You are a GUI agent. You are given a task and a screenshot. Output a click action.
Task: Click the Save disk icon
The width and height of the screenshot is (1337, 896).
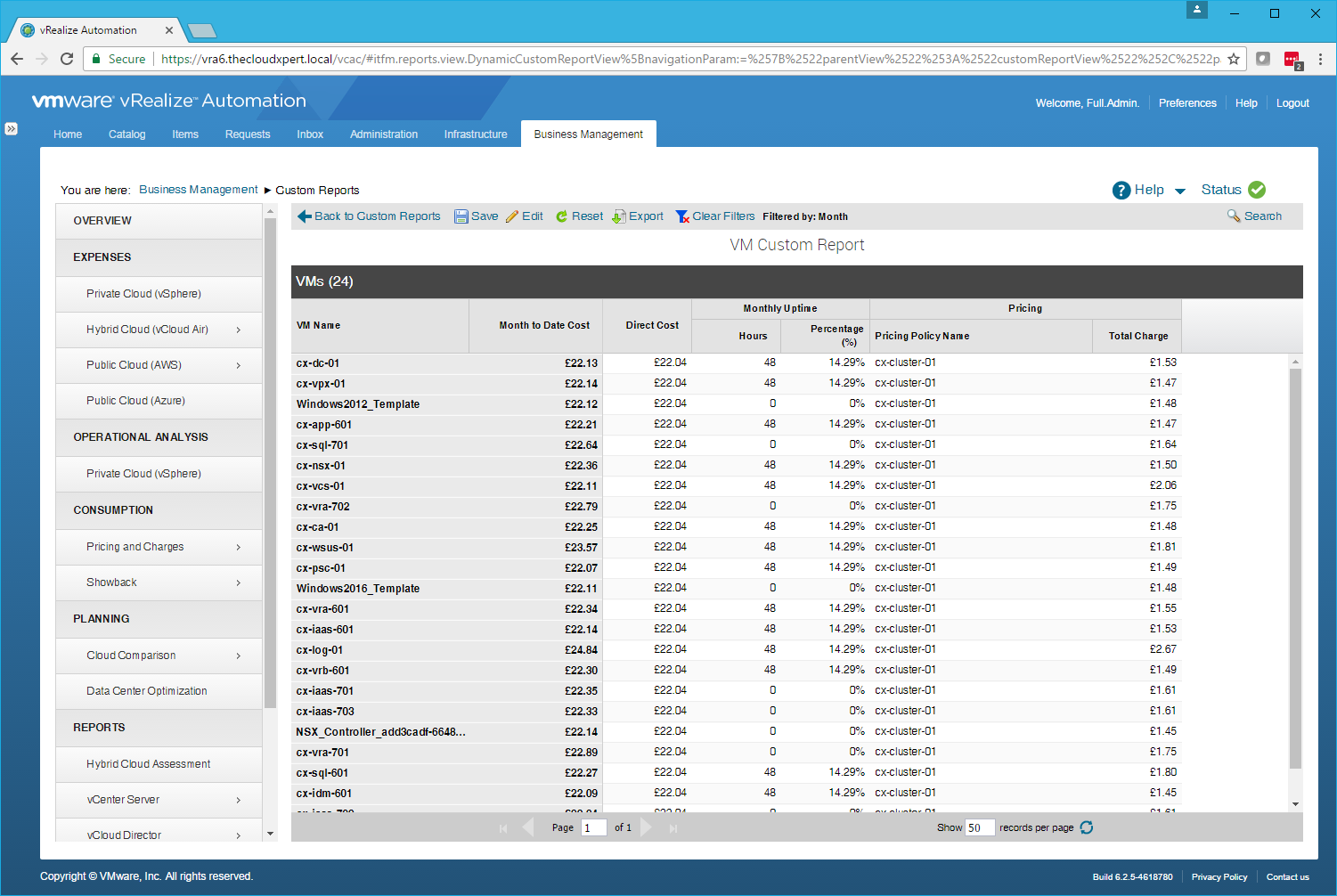tap(461, 216)
